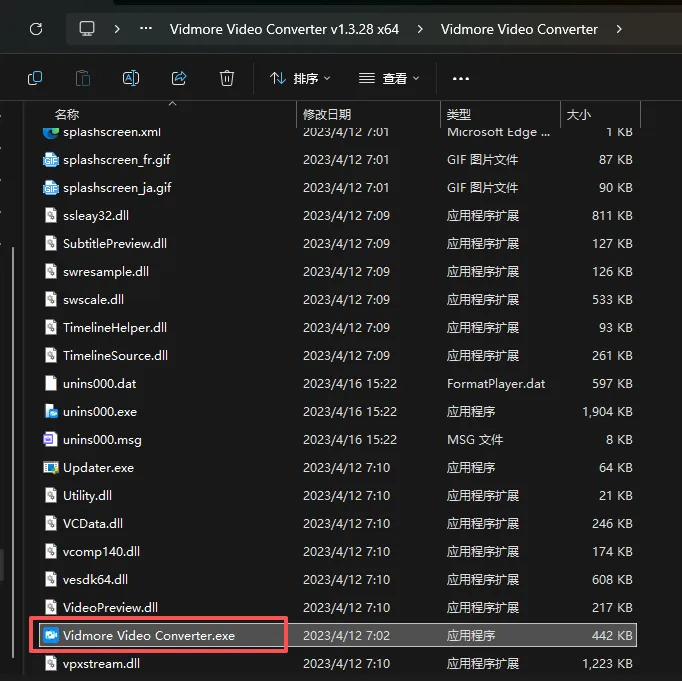Click the file name vpxstream.dll
The image size is (682, 681).
point(101,664)
